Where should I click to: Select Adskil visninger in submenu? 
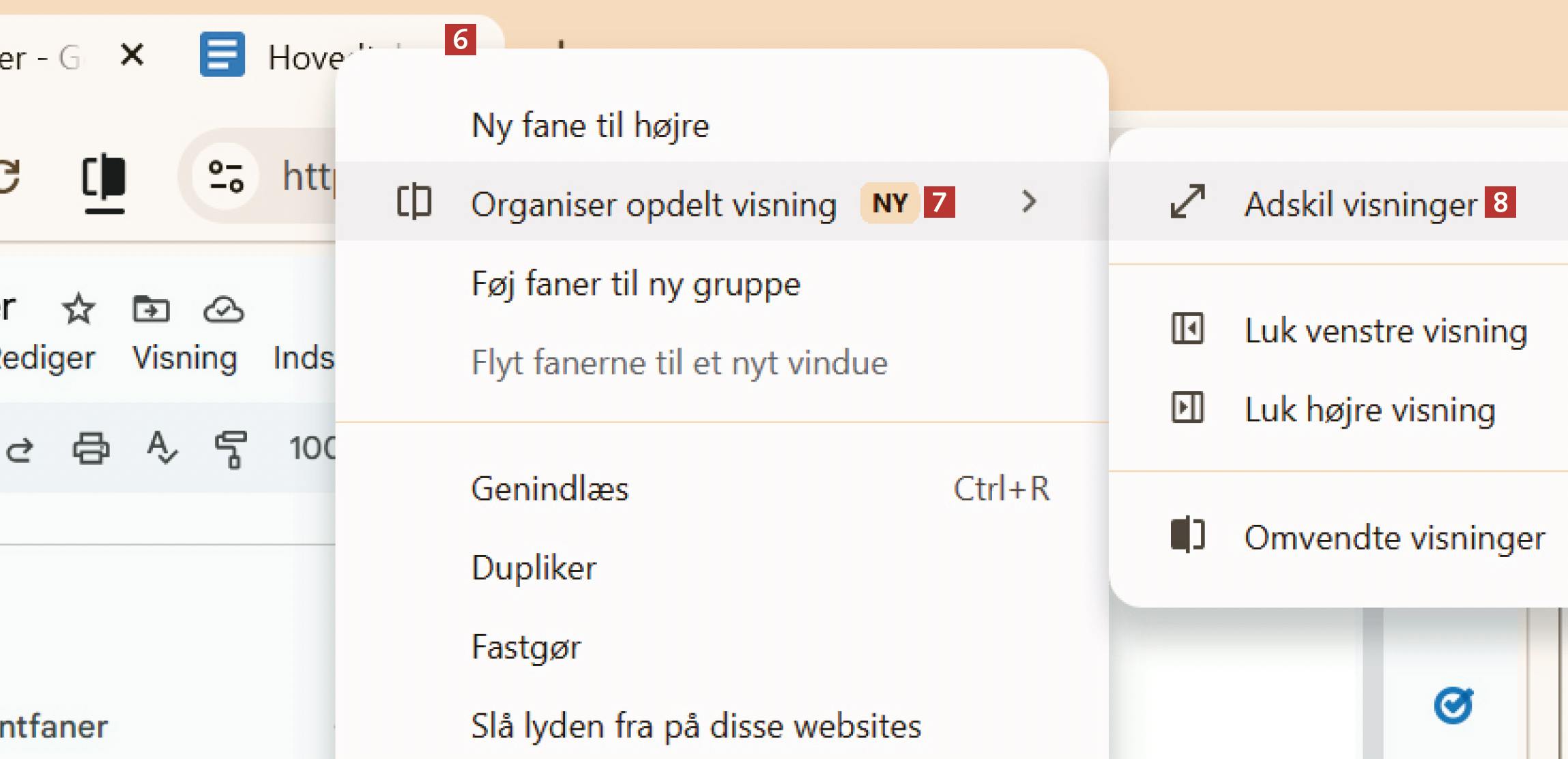(1359, 203)
